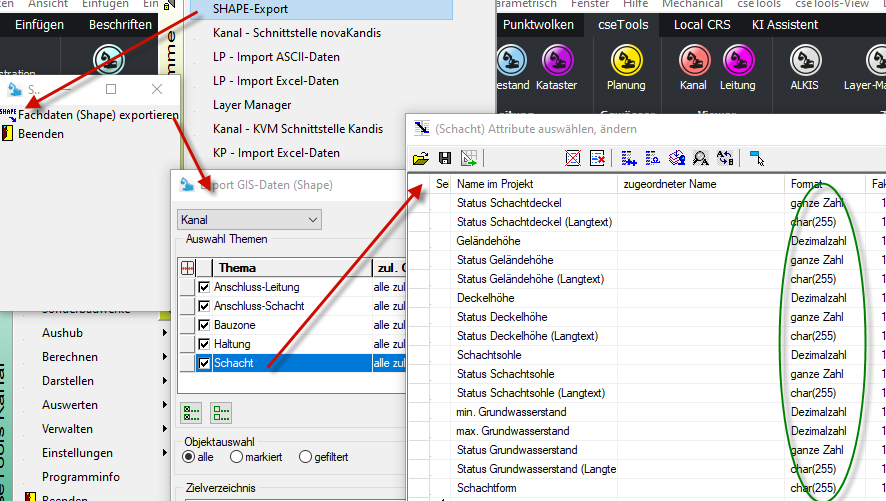The image size is (886, 501).
Task: Uncheck the Anschluss-Leitung theme checkbox
Action: pos(204,287)
